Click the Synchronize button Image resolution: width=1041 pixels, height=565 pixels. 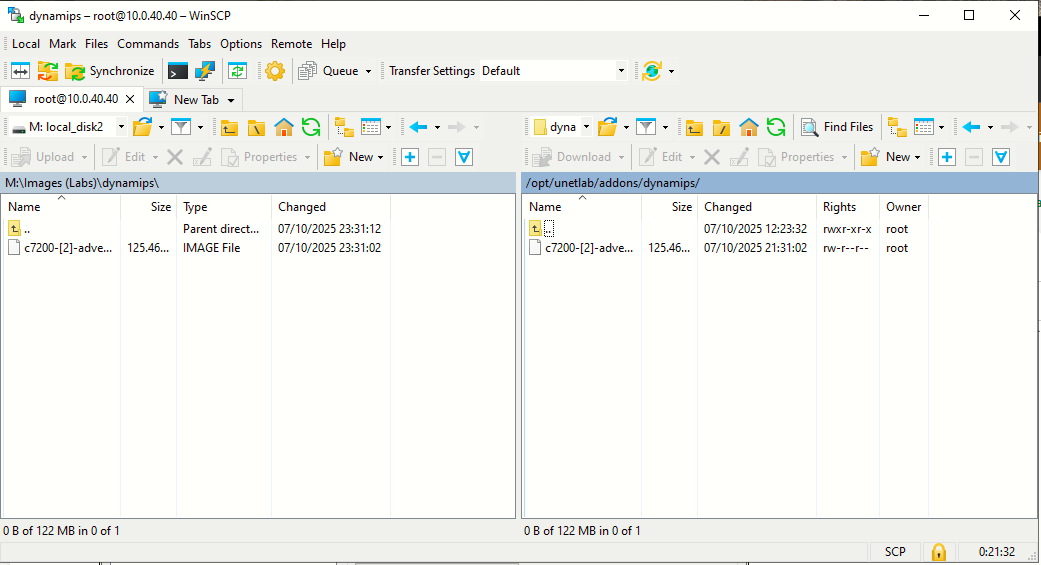pyautogui.click(x=110, y=71)
